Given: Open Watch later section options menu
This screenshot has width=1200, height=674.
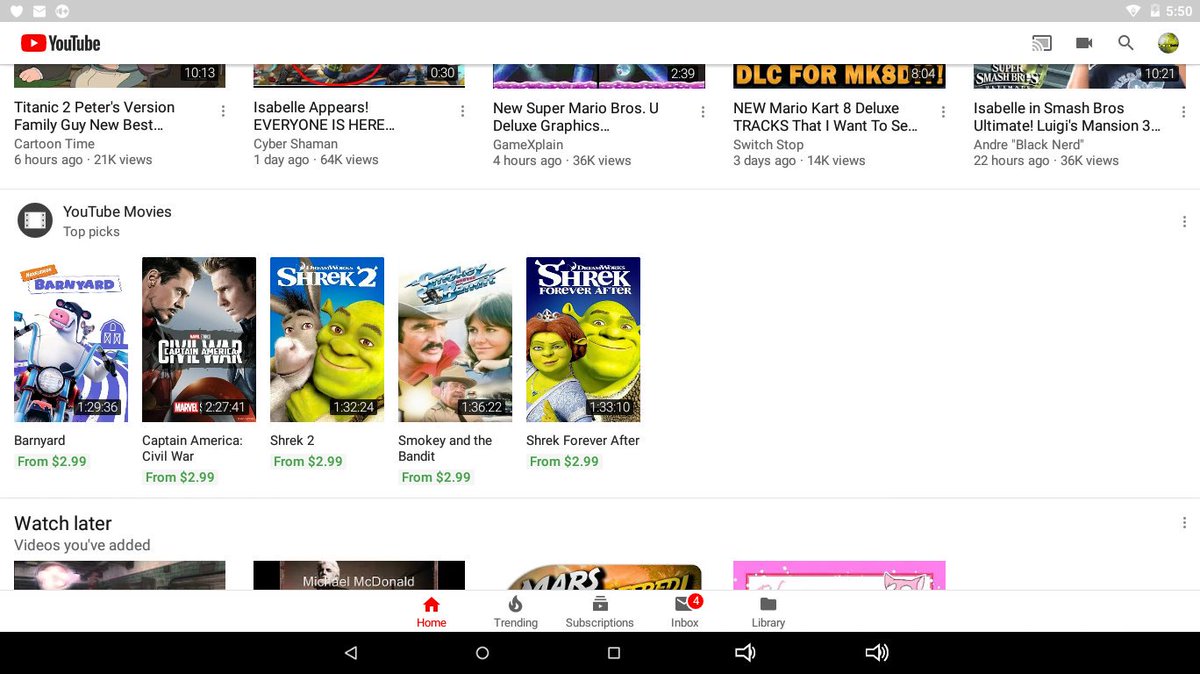Looking at the screenshot, I should [x=1184, y=523].
